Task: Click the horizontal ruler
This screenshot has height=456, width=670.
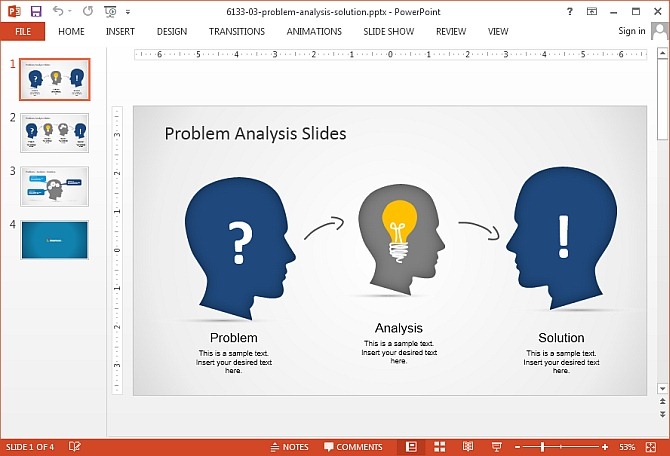Action: (x=390, y=54)
